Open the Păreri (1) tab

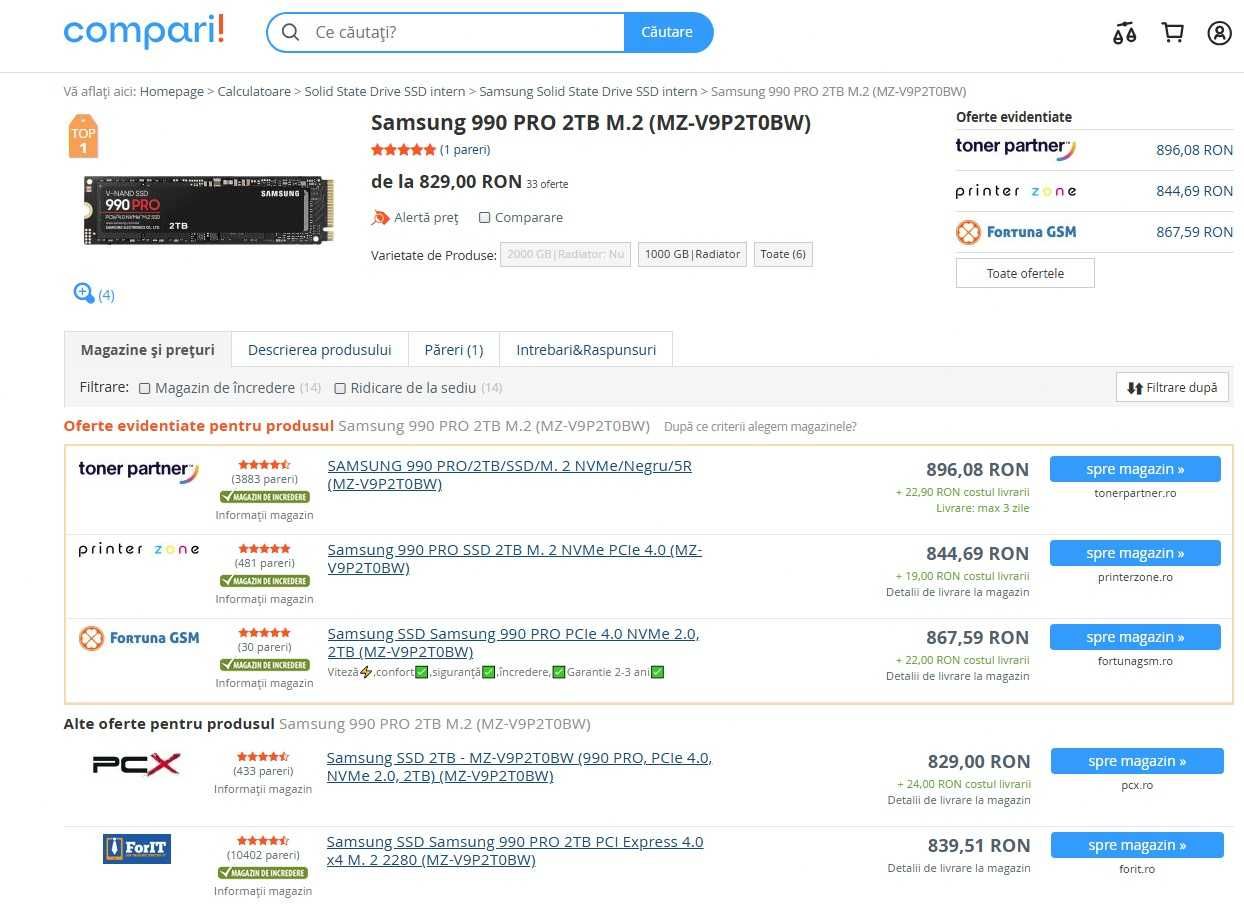click(x=454, y=350)
